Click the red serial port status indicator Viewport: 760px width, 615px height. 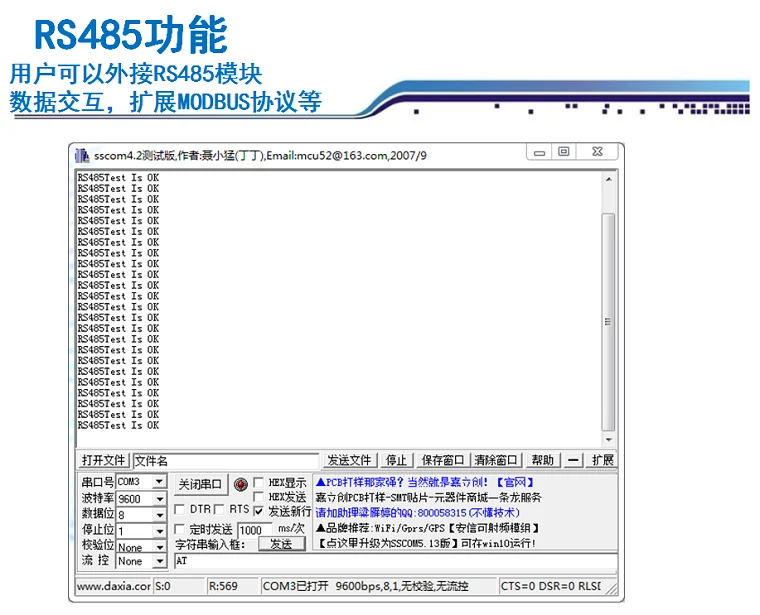pyautogui.click(x=240, y=484)
